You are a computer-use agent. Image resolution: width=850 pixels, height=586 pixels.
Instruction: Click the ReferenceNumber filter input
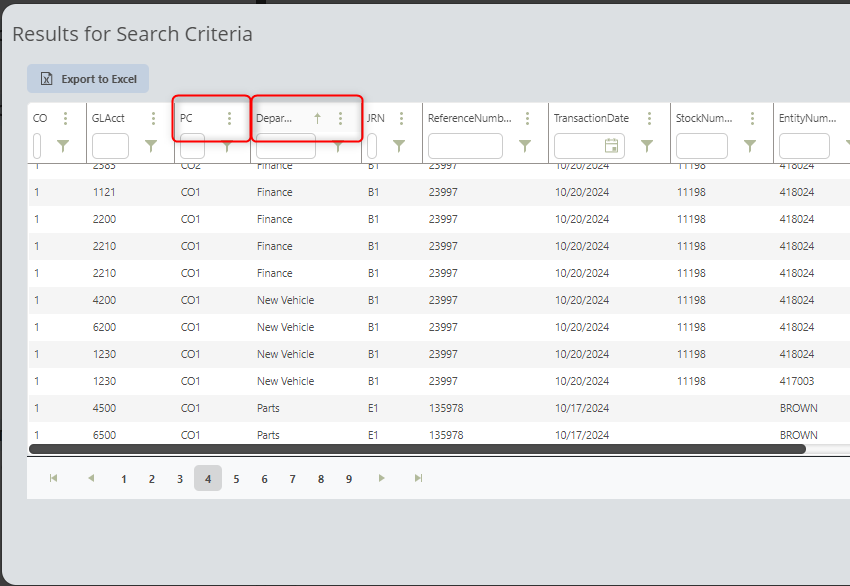465,146
